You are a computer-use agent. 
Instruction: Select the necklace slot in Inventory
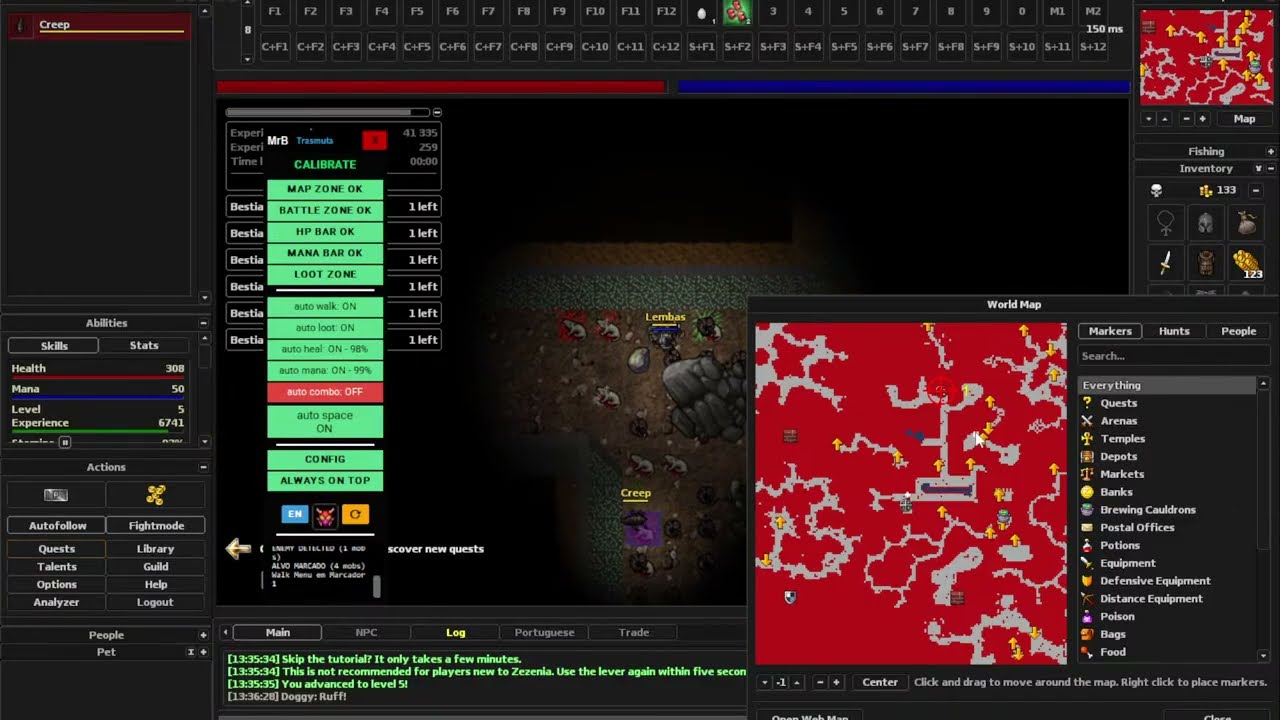pos(1165,222)
